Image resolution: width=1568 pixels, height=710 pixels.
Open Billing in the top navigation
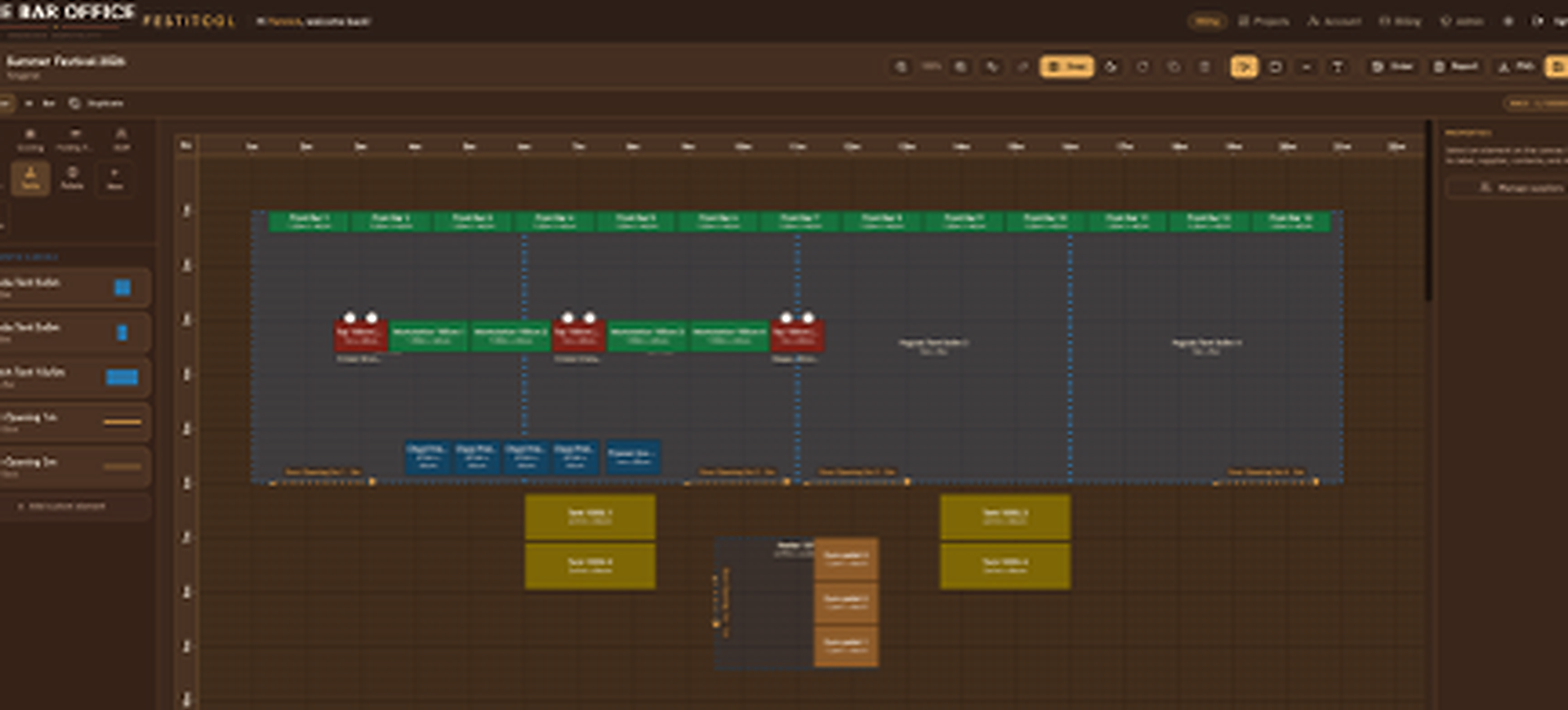1400,21
